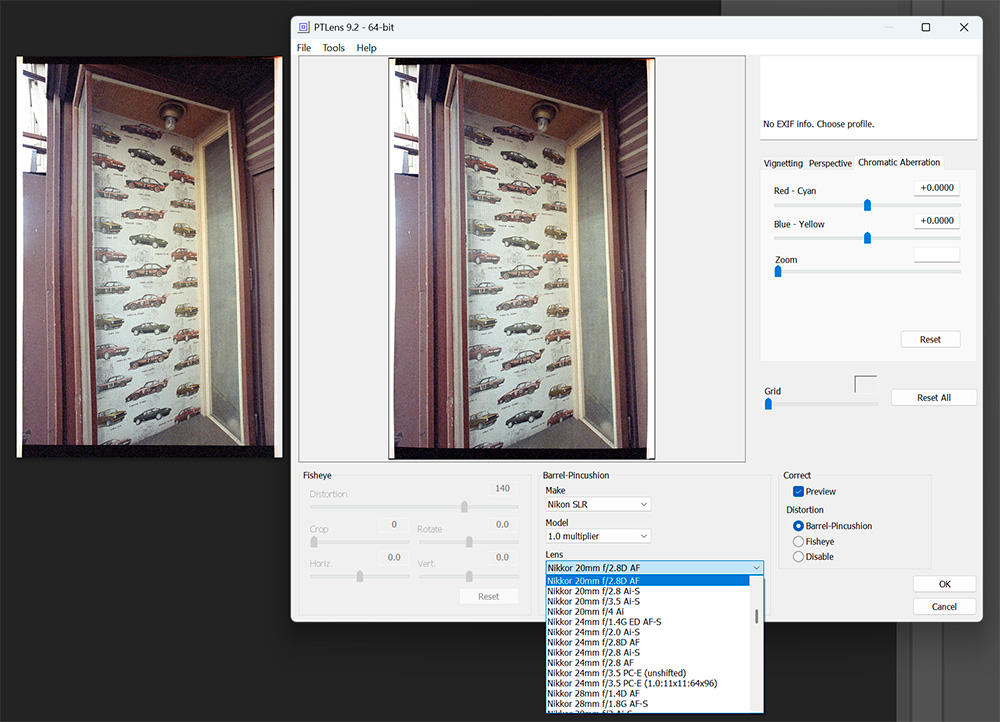Pick Nikkor 24mm f/2.0 Ai-S lens

click(647, 632)
